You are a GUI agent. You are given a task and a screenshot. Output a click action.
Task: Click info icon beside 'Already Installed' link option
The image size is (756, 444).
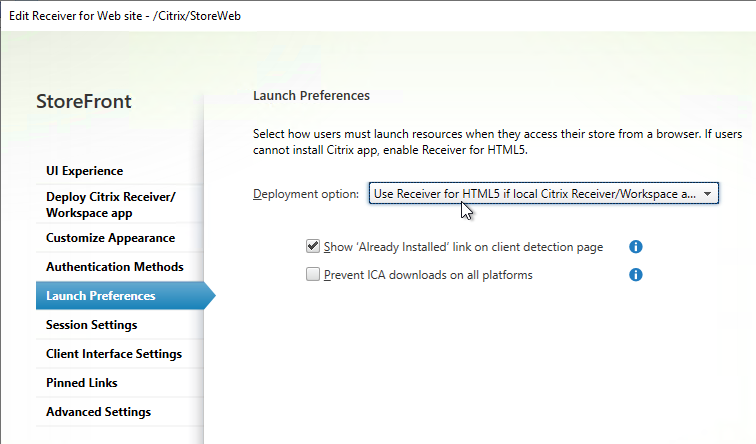coord(635,247)
